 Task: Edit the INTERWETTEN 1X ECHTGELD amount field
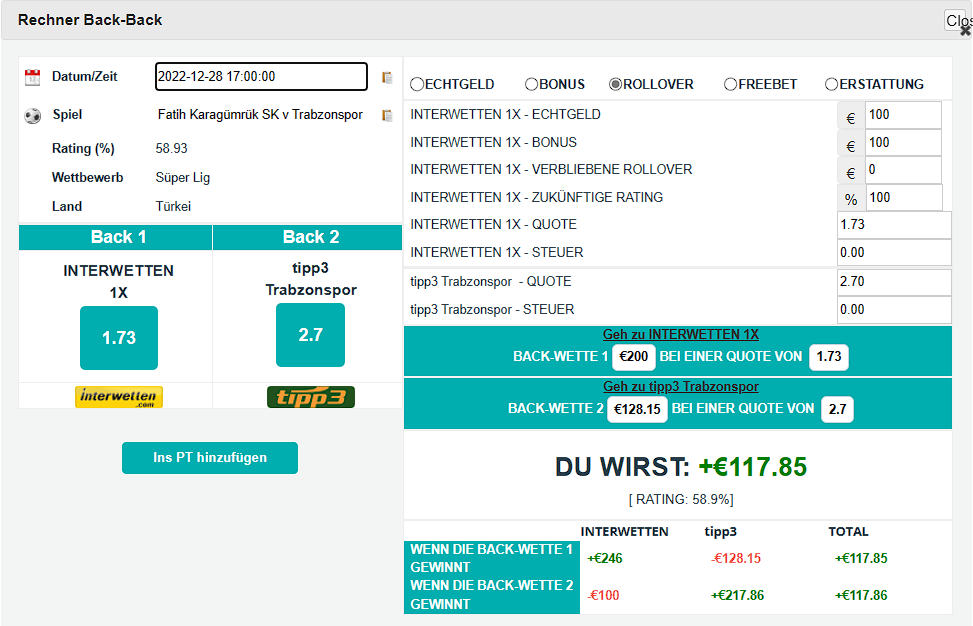click(904, 115)
